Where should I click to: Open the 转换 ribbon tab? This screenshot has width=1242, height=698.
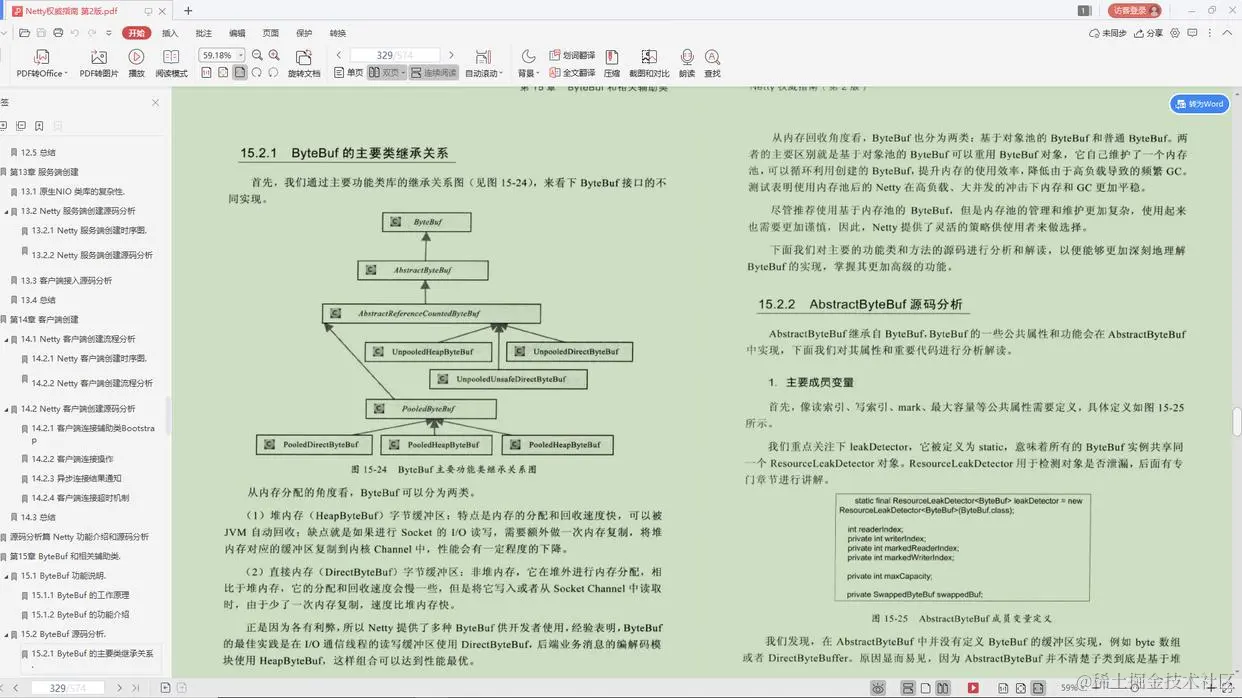coord(338,33)
